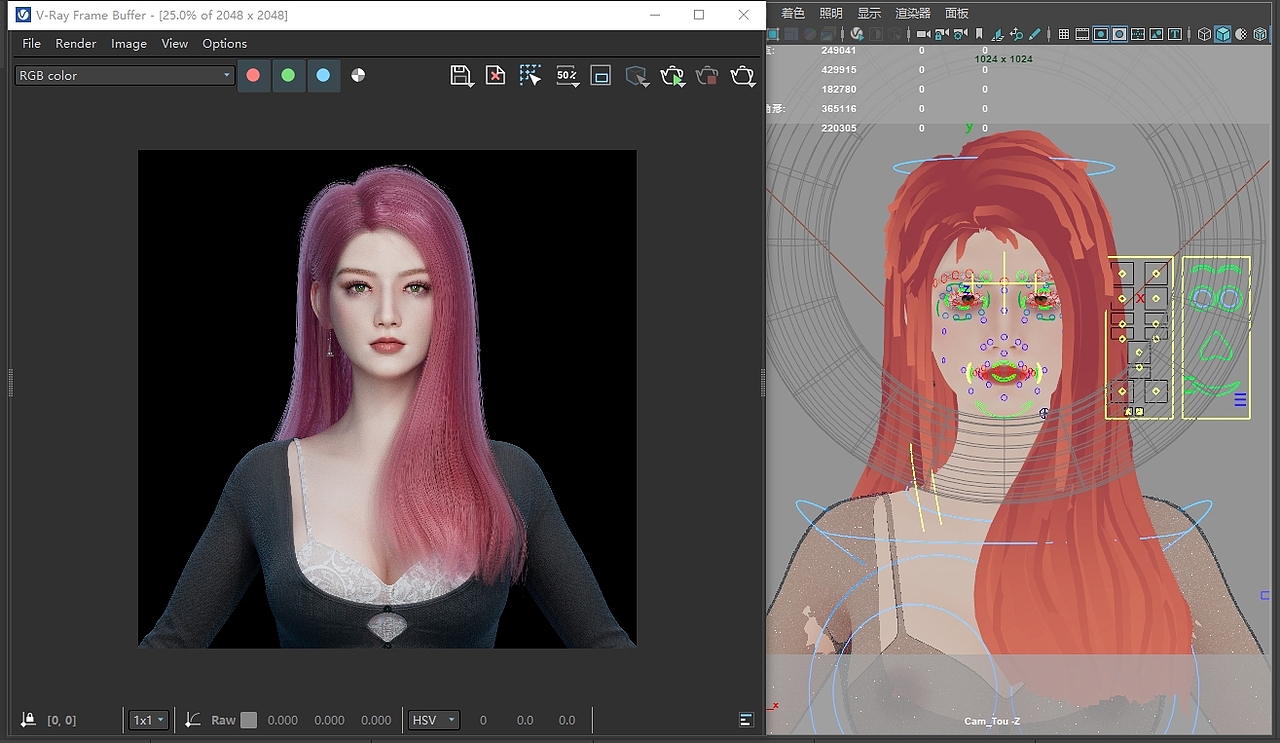
Task: Open the RGB color channel dropdown
Action: point(124,76)
